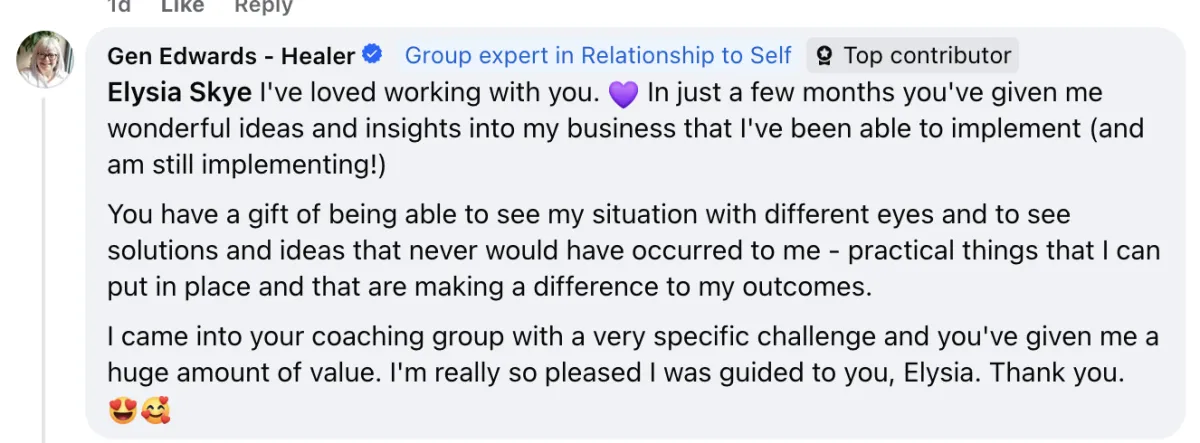Click the purple heart emoji

click(622, 95)
